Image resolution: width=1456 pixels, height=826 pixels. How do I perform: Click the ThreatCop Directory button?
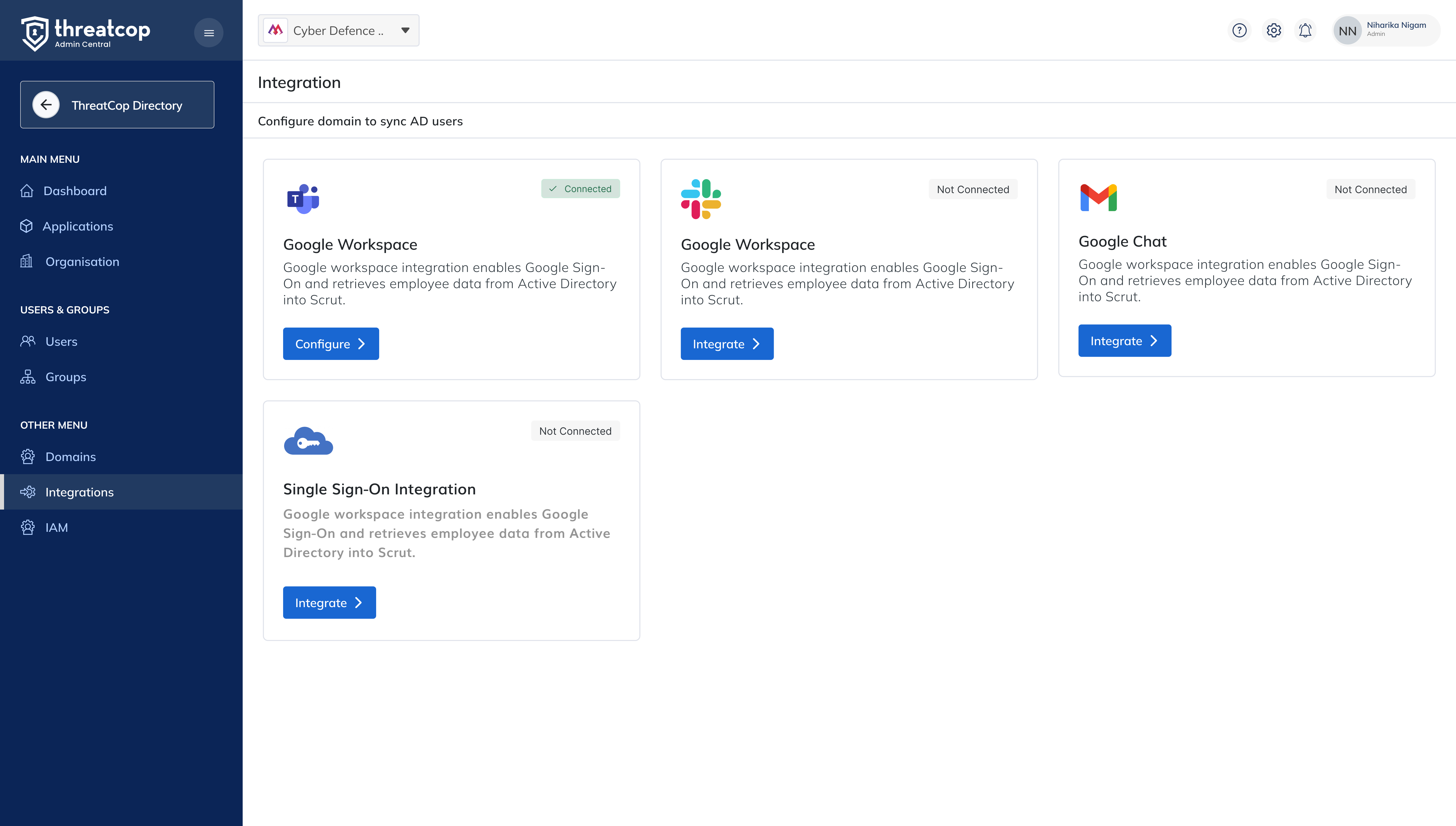pyautogui.click(x=117, y=105)
